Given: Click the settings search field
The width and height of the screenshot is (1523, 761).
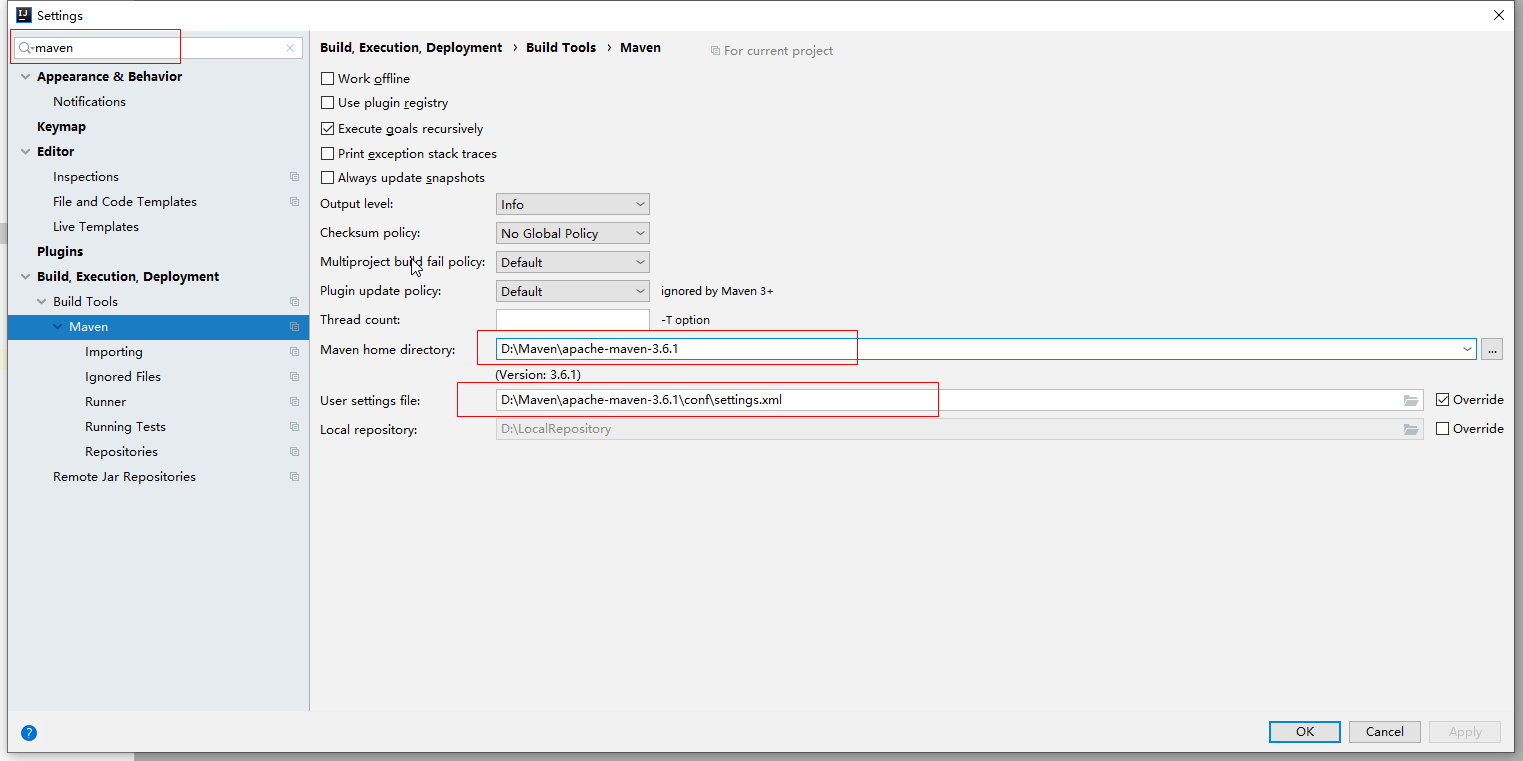Looking at the screenshot, I should pos(160,48).
